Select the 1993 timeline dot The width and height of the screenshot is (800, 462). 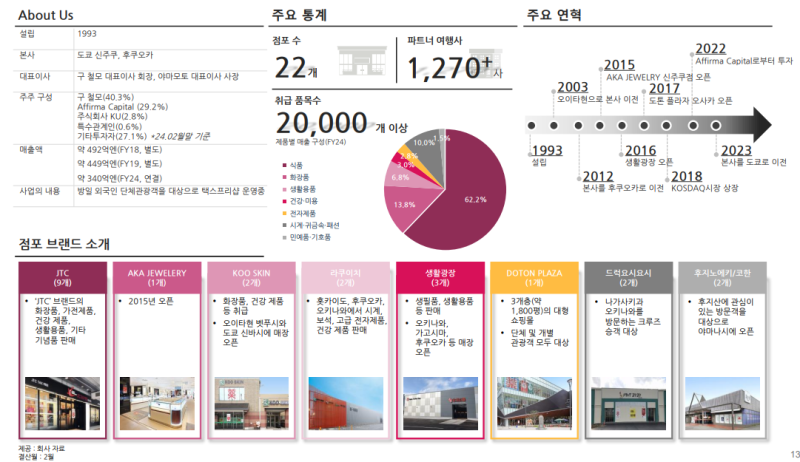coord(533,126)
